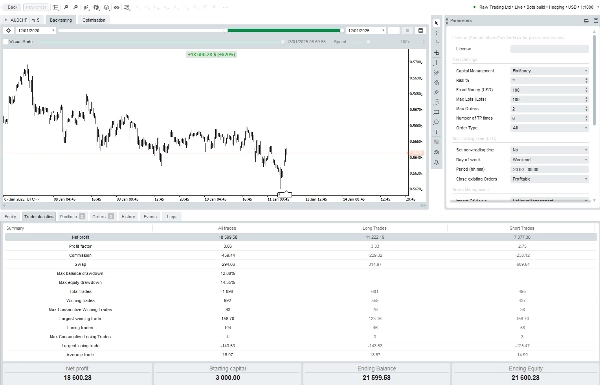Click the trading account info at top right

tap(534, 7)
